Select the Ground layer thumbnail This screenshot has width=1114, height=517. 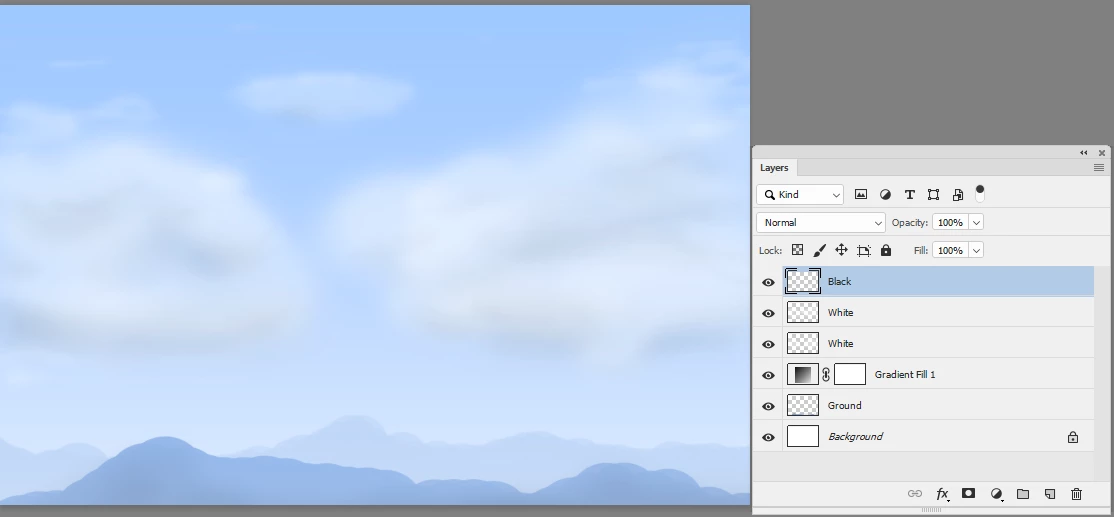(803, 406)
